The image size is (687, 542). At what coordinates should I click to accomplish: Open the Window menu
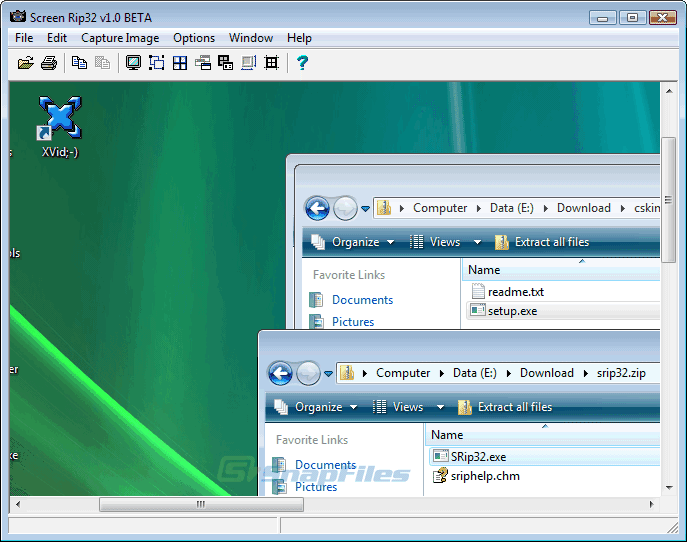click(251, 38)
